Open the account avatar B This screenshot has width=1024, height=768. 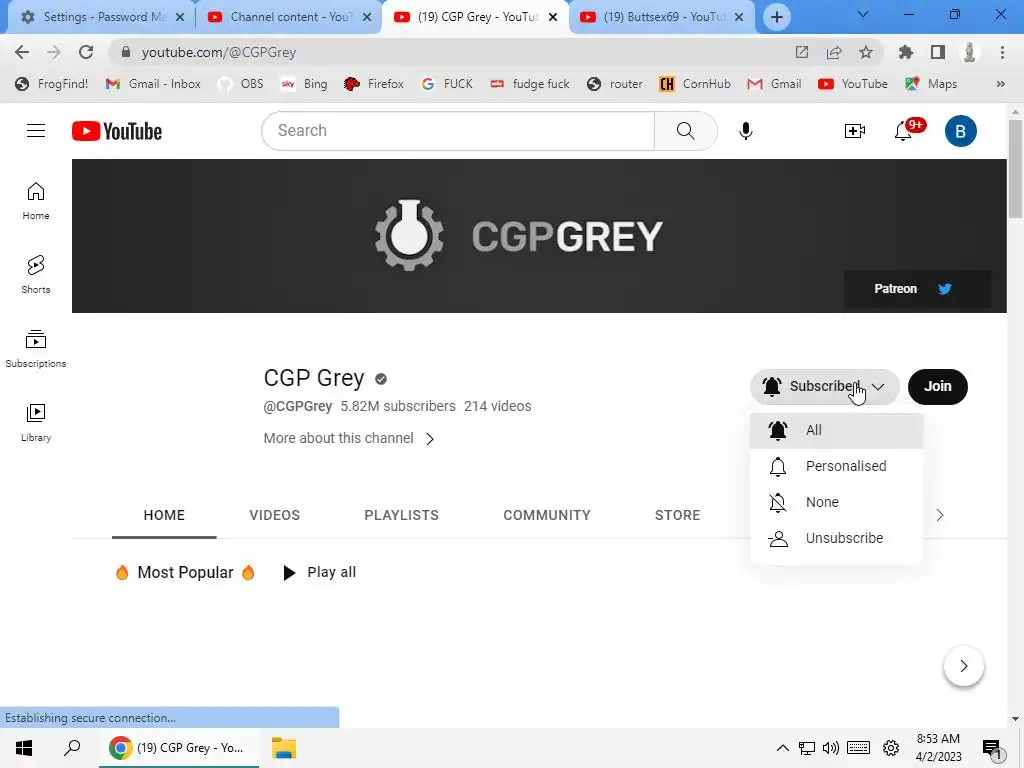(960, 131)
